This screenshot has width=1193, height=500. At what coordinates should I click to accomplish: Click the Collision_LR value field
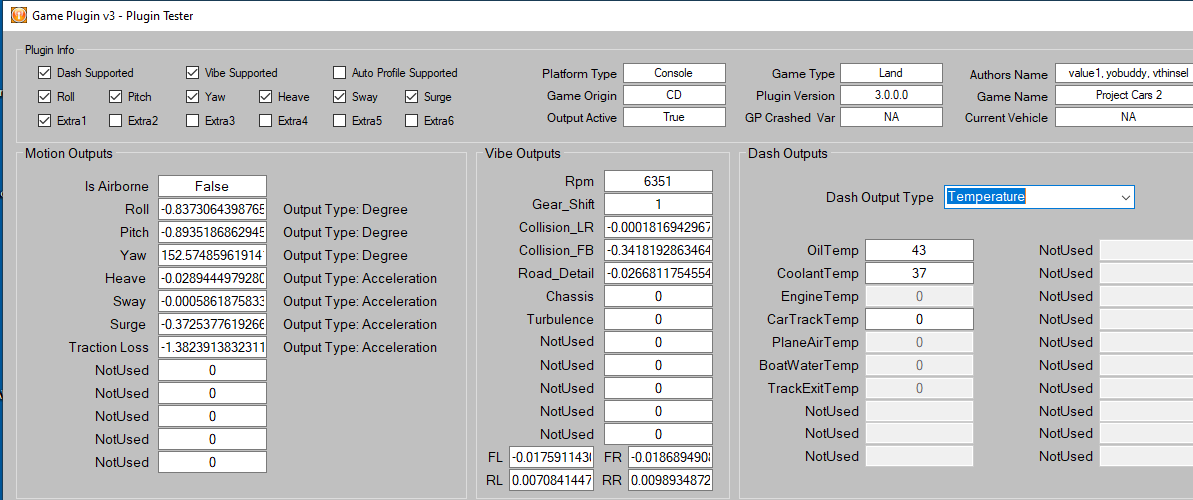(x=658, y=227)
